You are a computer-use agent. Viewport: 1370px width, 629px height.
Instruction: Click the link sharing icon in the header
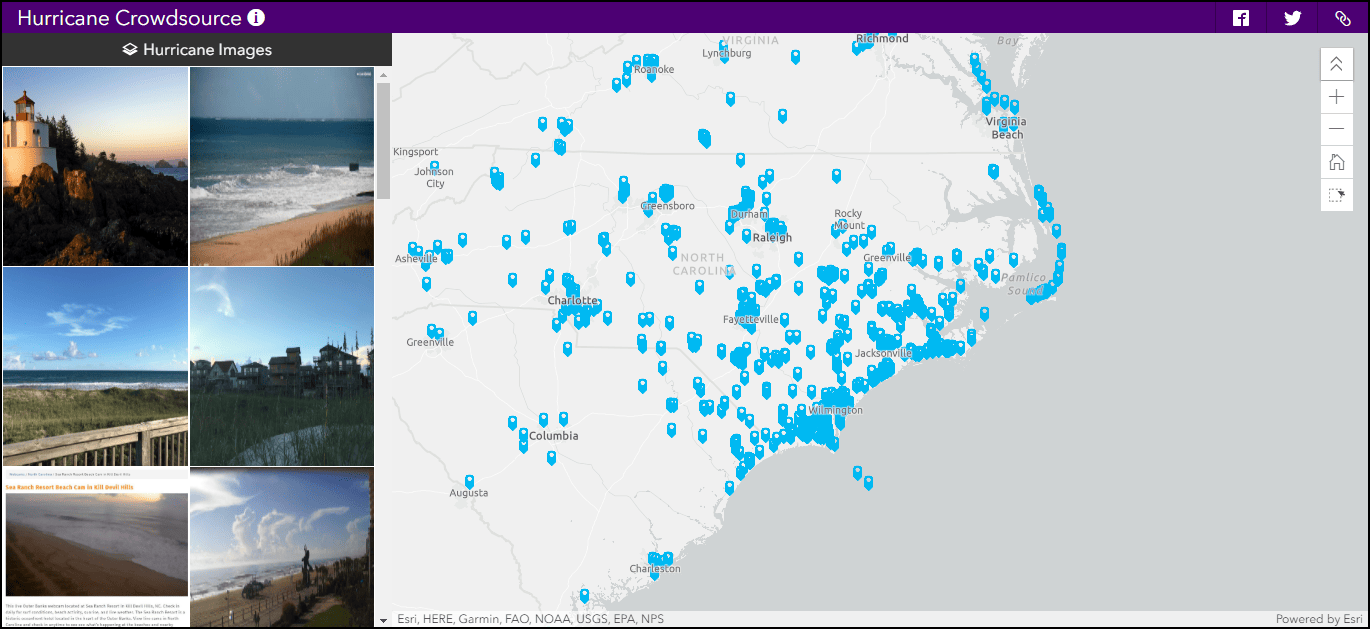tap(1344, 17)
